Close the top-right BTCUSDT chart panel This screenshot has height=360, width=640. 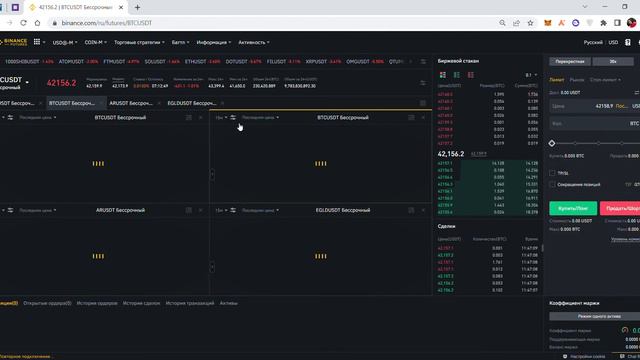tap(423, 118)
